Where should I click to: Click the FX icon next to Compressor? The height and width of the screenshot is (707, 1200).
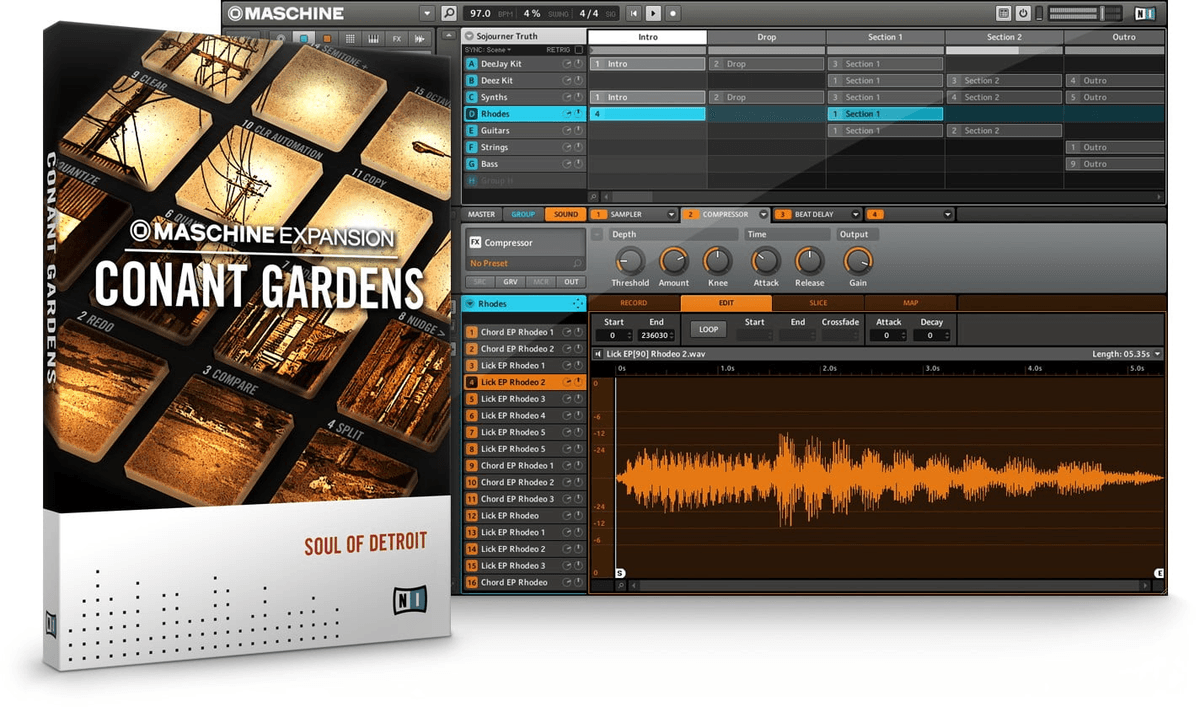(475, 242)
